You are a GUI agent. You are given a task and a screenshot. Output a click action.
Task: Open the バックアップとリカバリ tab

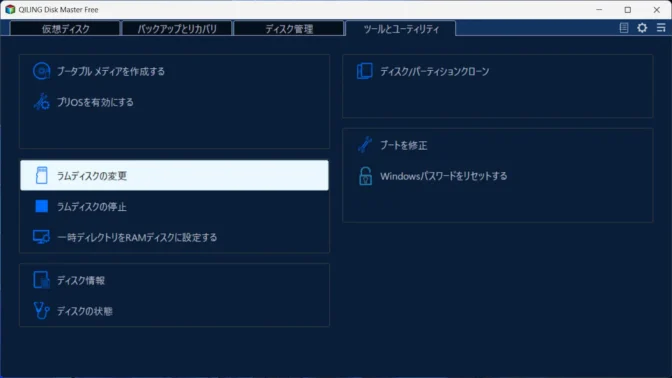tap(177, 29)
